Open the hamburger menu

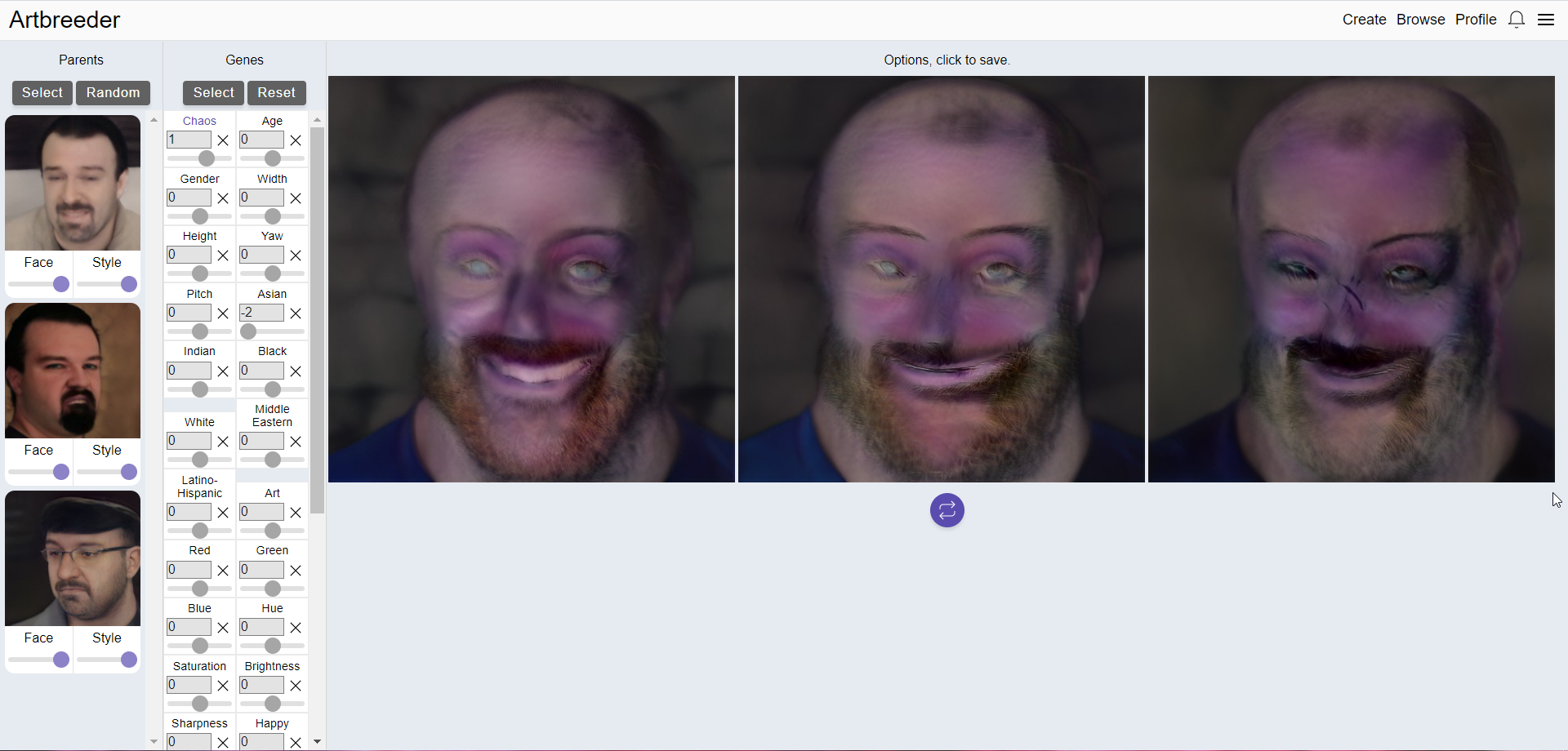click(1546, 20)
